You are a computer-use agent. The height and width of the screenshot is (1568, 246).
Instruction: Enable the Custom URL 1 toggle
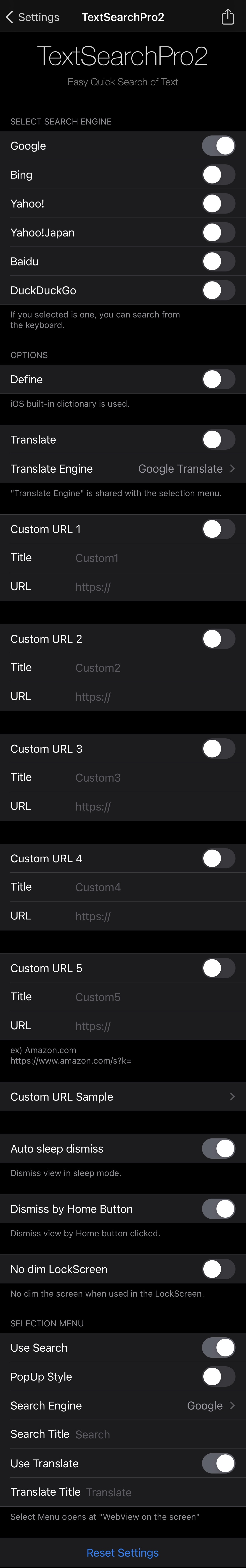pyautogui.click(x=219, y=529)
